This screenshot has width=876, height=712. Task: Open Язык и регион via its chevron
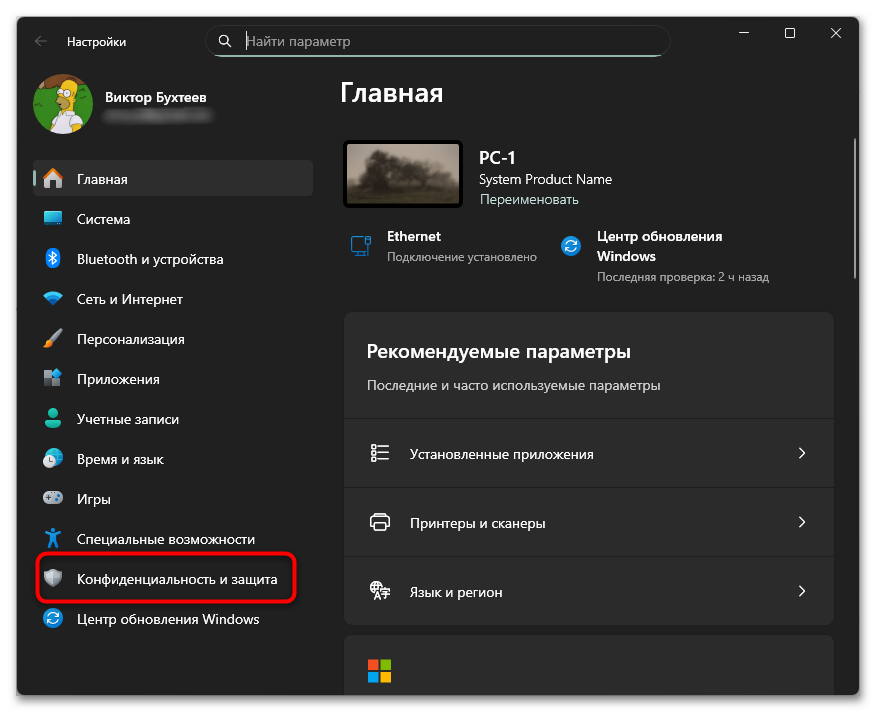click(802, 591)
